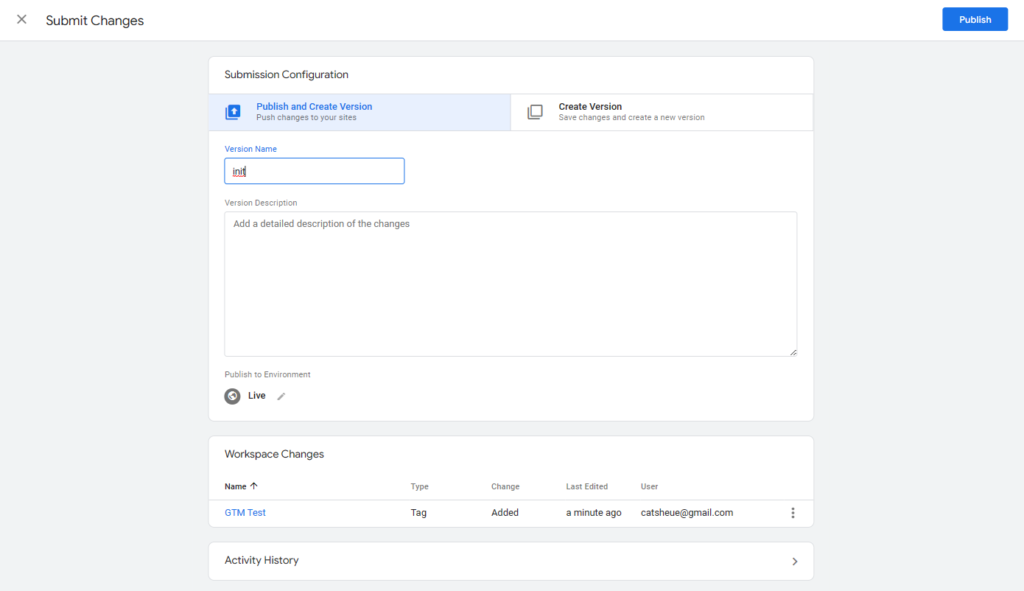
Task: Grab the description box resize handle
Action: coord(792,351)
